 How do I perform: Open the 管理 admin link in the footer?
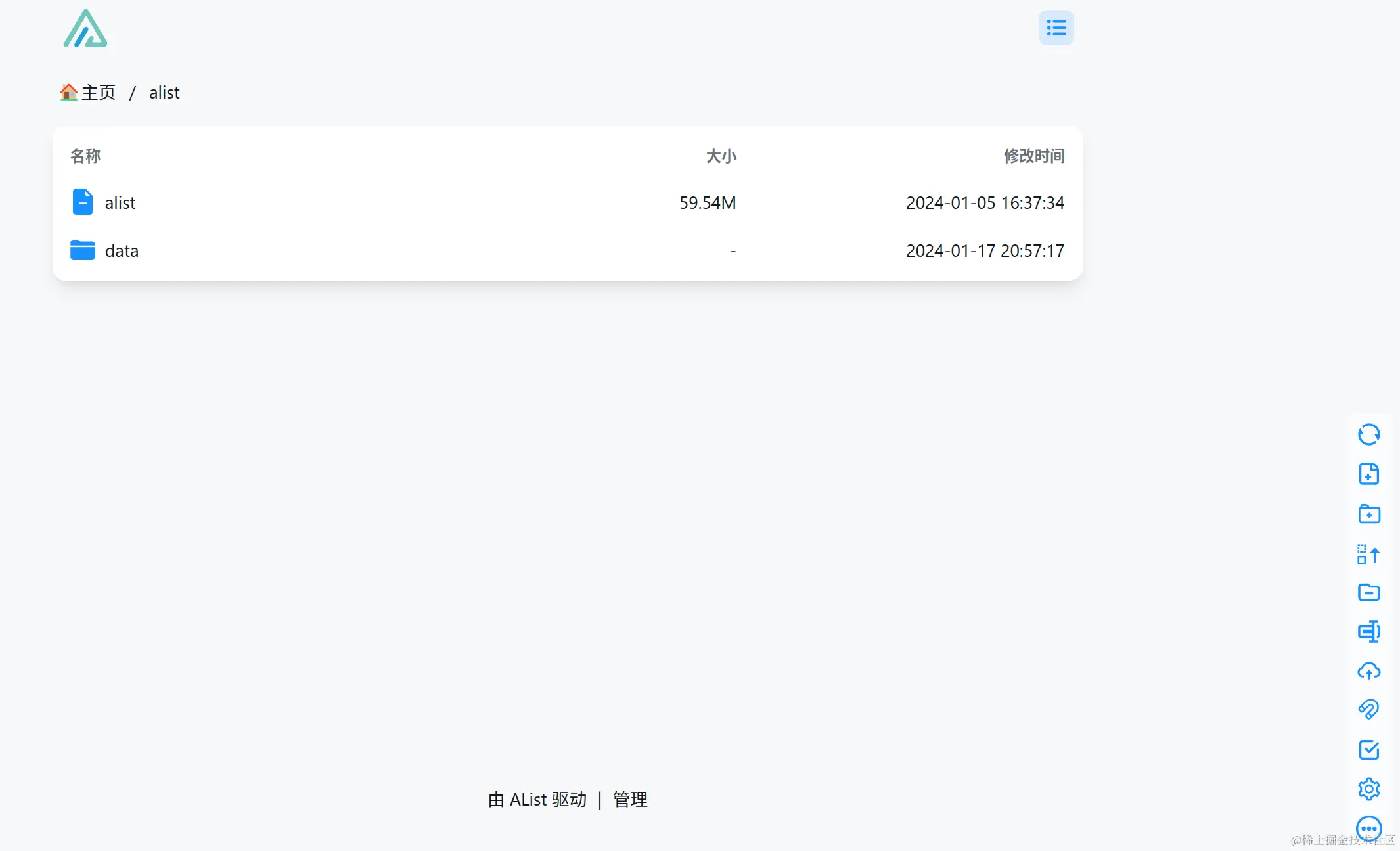pyautogui.click(x=630, y=800)
